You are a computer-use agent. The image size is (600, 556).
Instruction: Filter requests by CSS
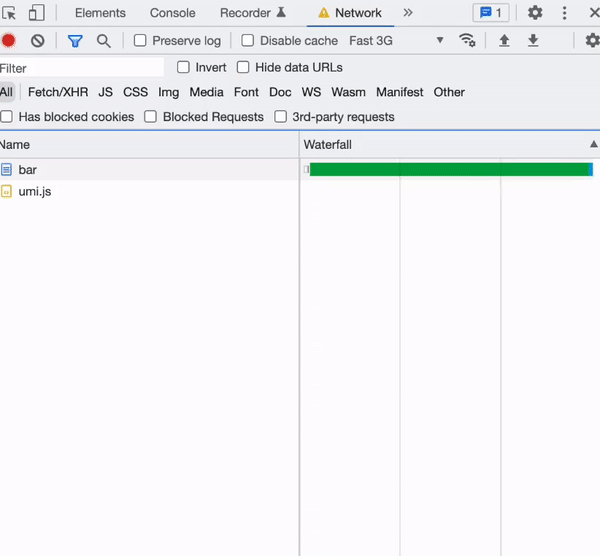(x=135, y=92)
